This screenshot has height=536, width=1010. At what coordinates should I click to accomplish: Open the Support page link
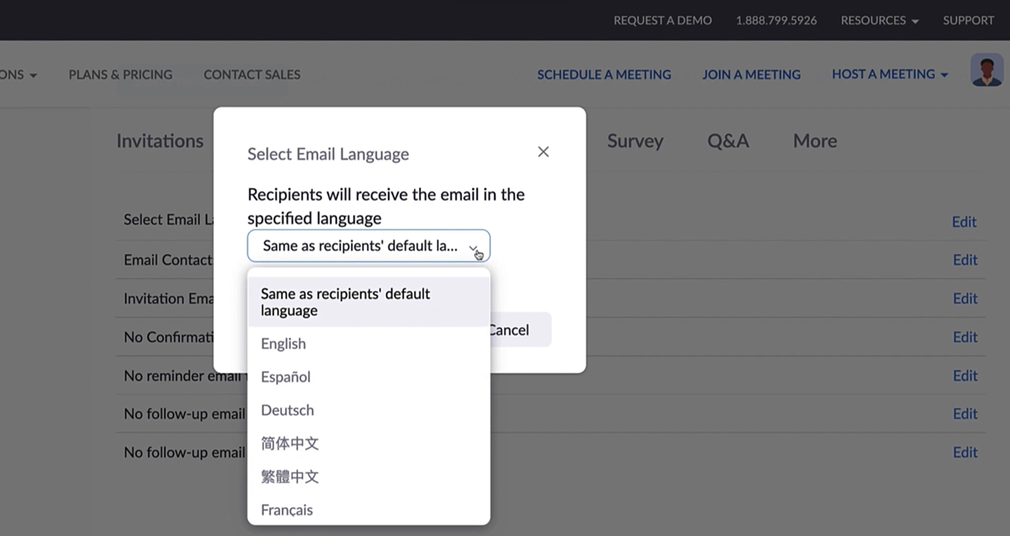[968, 20]
